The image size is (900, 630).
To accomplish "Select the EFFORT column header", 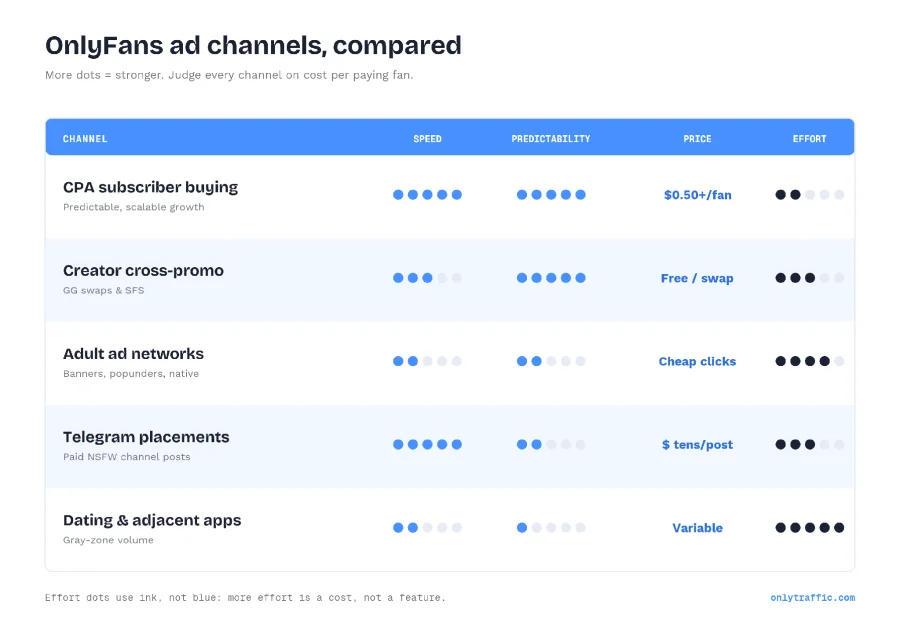I will [809, 139].
